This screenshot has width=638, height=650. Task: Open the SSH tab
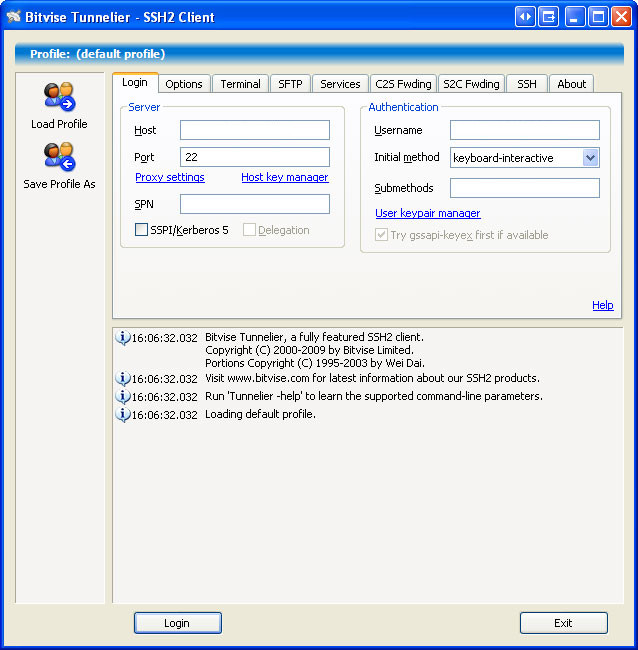click(527, 84)
